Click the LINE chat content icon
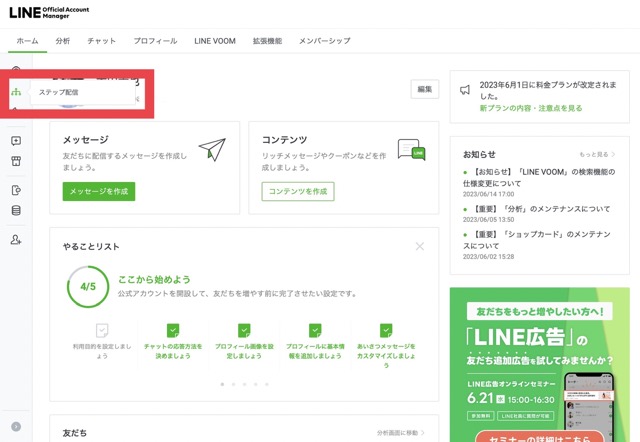The image size is (640, 442). tap(411, 150)
